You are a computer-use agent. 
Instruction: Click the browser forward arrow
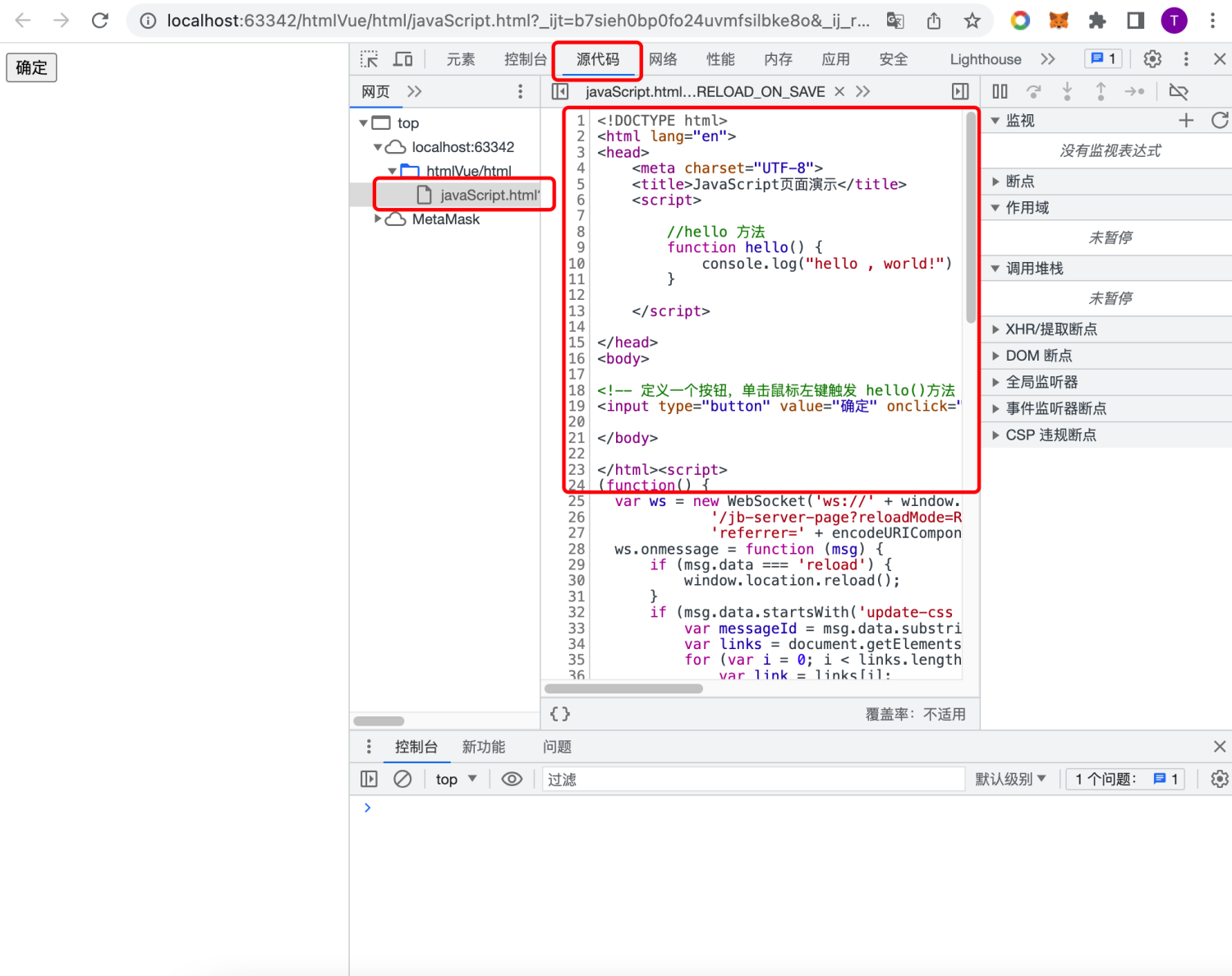pos(62,21)
